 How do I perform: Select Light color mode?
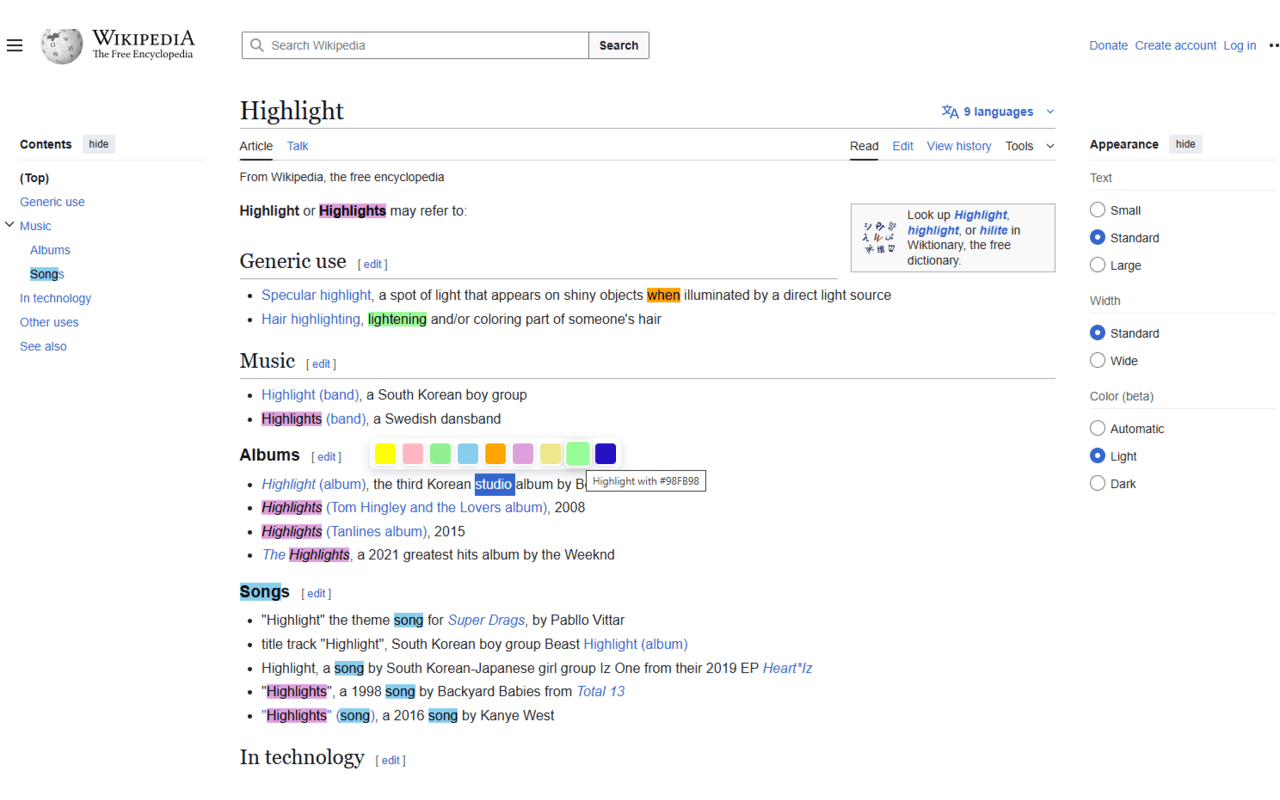pos(1097,456)
